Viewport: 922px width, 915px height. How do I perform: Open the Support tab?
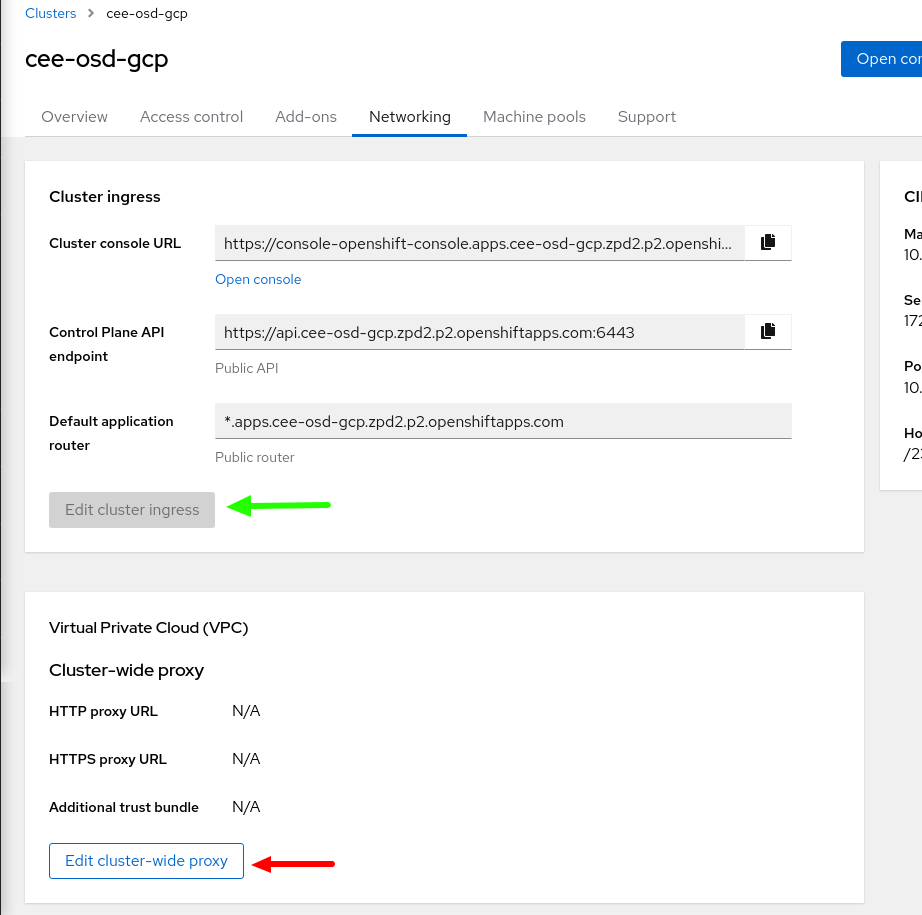[x=647, y=116]
